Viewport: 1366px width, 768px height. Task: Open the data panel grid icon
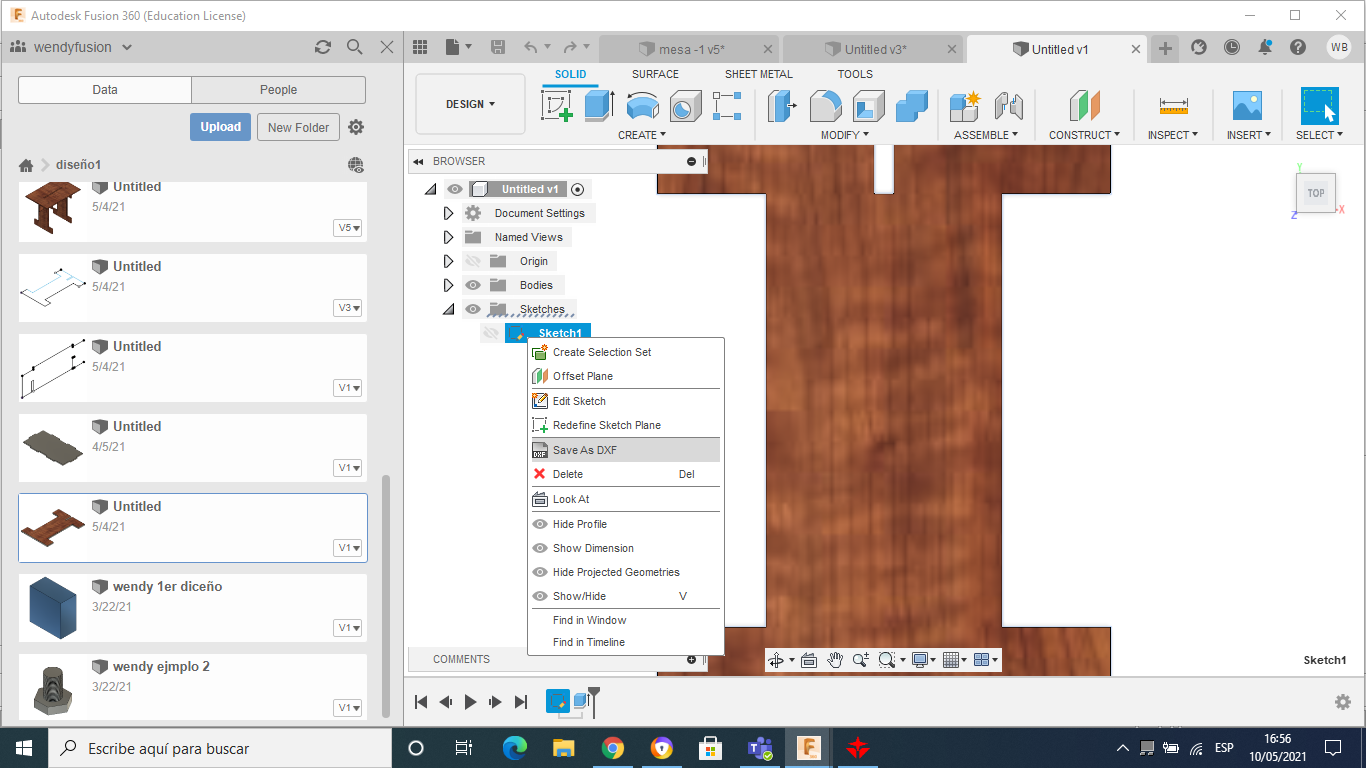(x=420, y=47)
